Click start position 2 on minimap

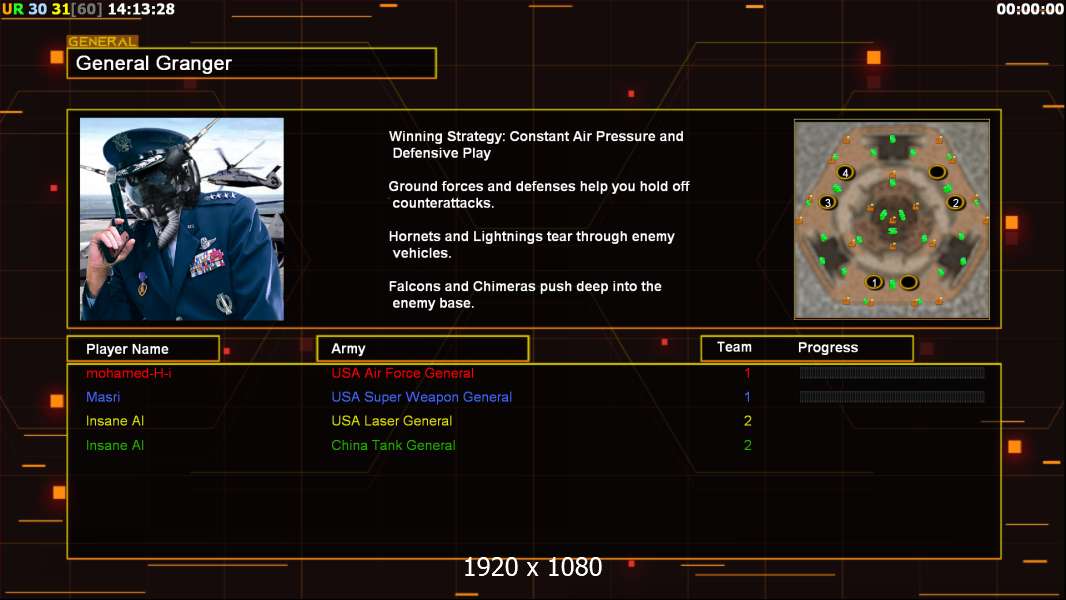click(955, 202)
